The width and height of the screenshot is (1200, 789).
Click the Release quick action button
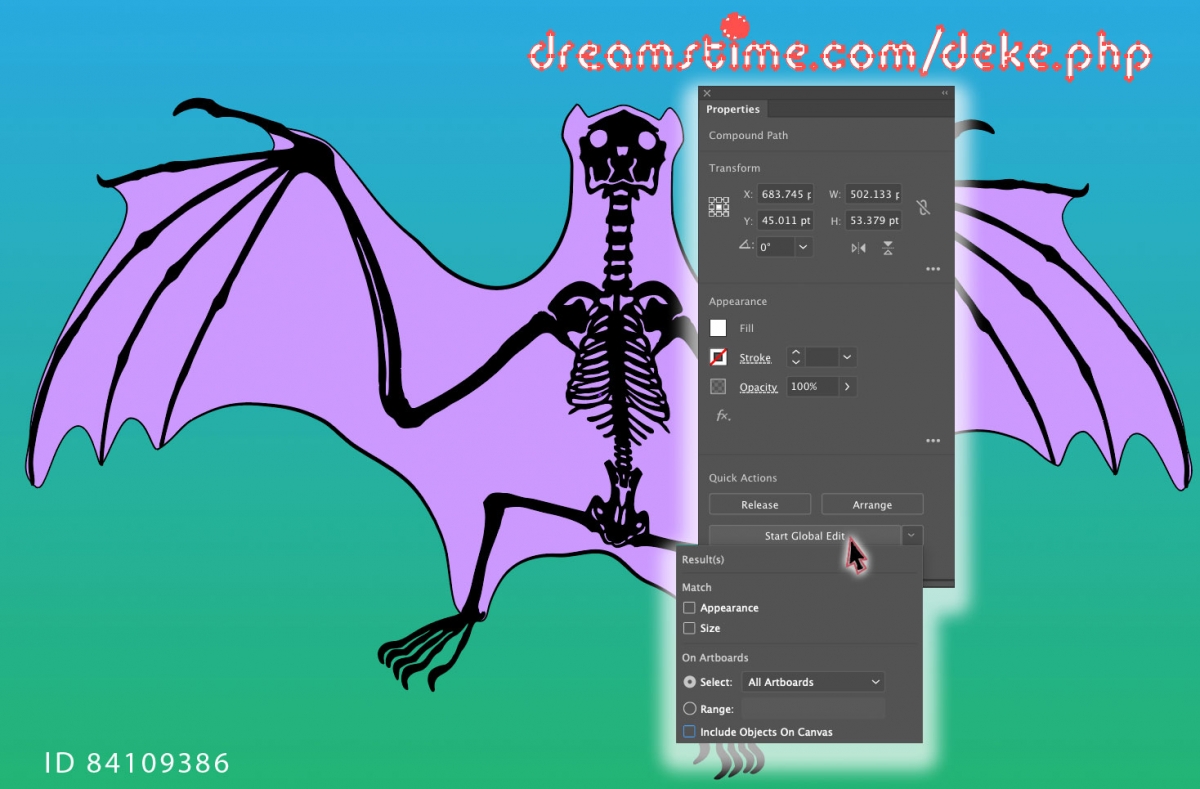pyautogui.click(x=759, y=504)
